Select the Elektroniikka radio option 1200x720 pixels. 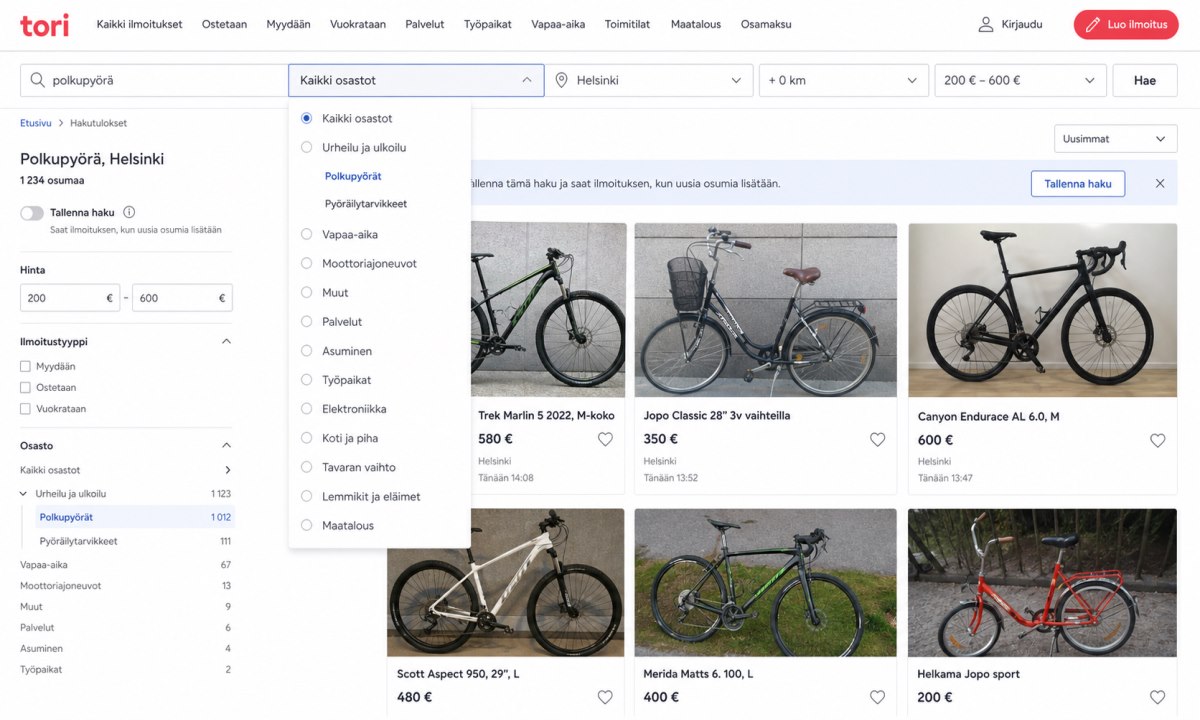[307, 409]
